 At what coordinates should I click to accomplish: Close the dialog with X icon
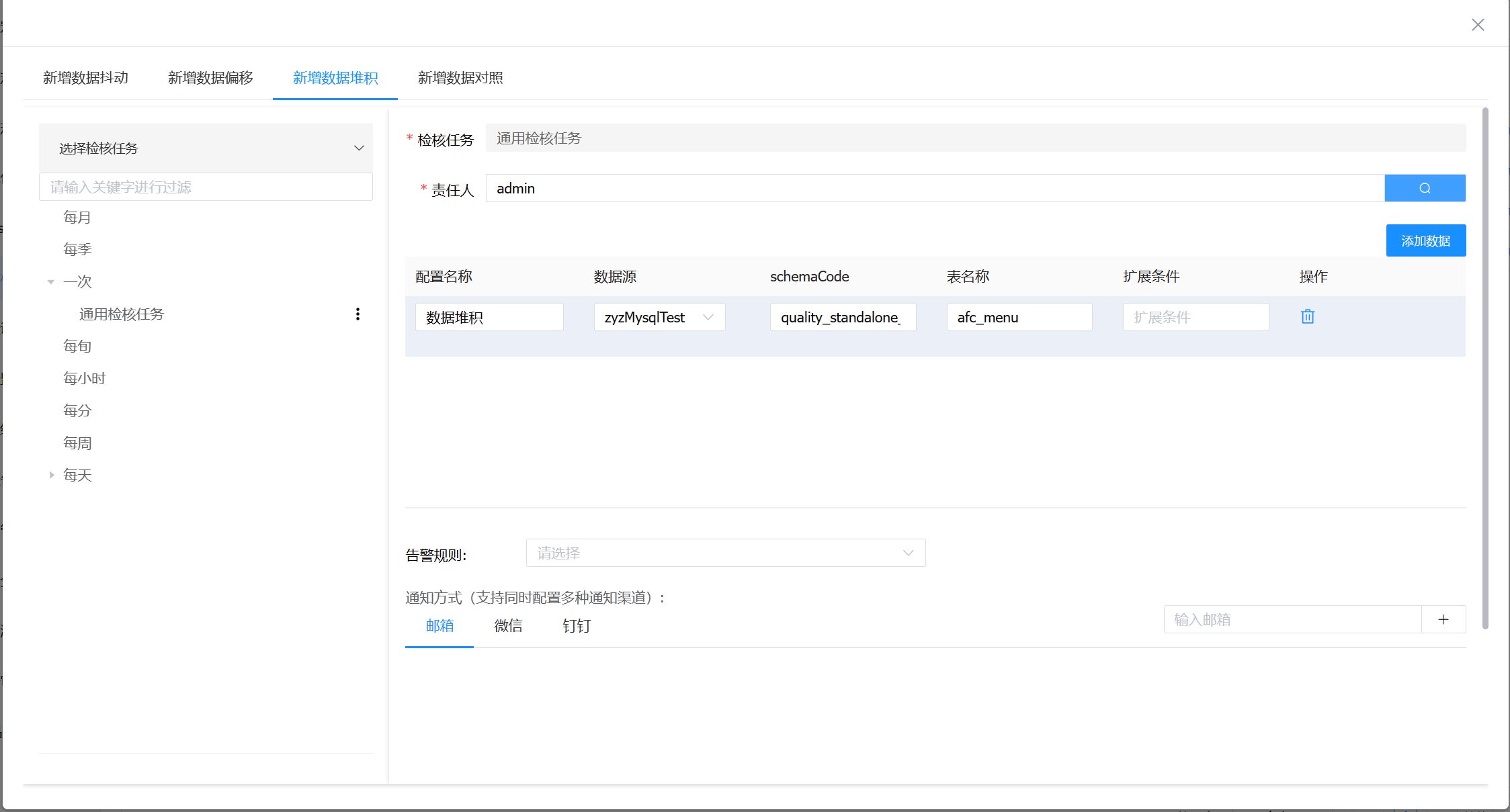point(1477,25)
